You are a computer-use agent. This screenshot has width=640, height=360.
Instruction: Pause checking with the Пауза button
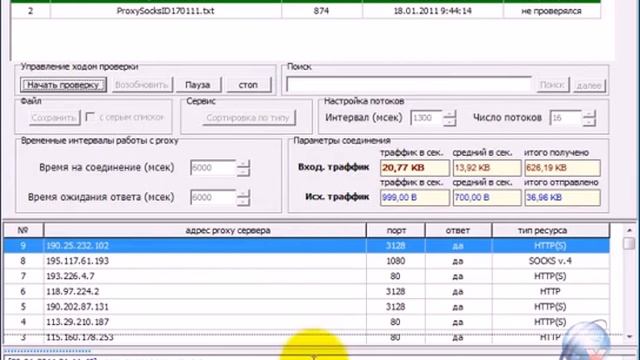click(198, 85)
